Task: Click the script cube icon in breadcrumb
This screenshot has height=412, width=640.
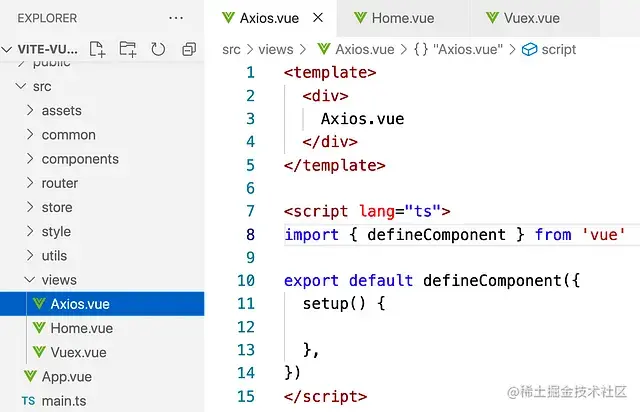Action: pyautogui.click(x=529, y=49)
